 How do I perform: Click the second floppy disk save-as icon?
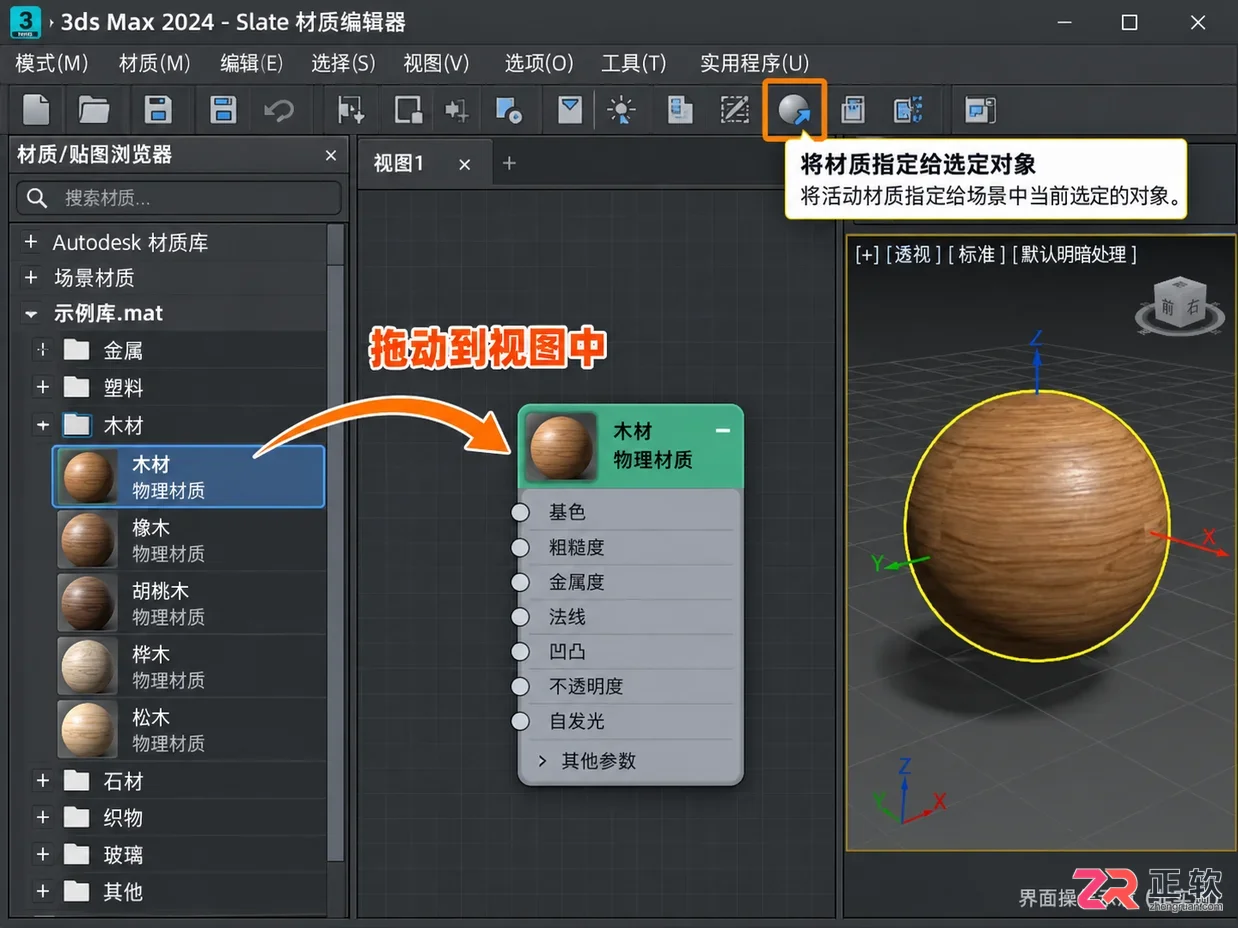[222, 109]
